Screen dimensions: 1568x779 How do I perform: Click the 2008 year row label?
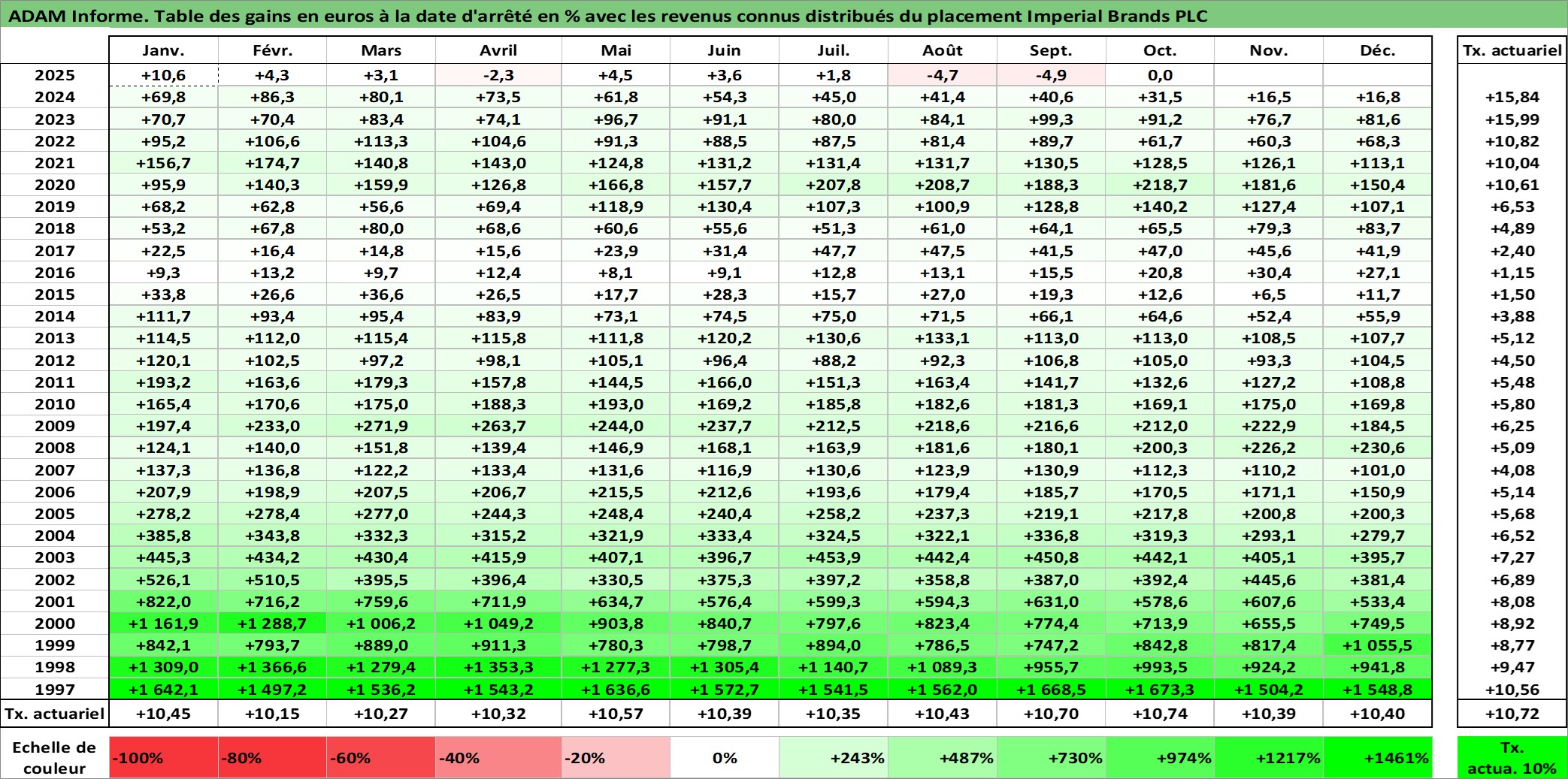click(x=55, y=448)
